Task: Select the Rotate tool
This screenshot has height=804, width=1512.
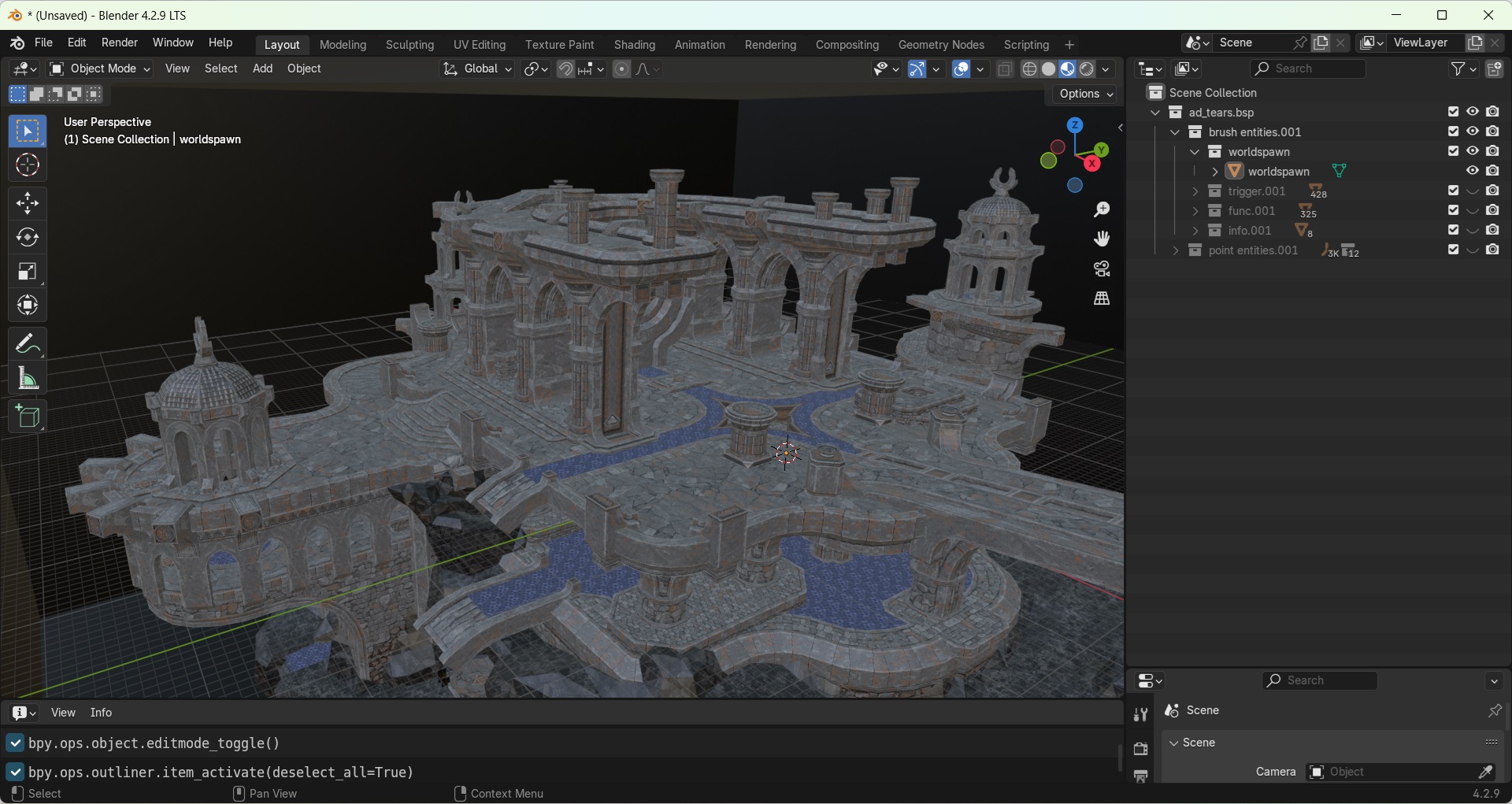Action: pyautogui.click(x=28, y=238)
